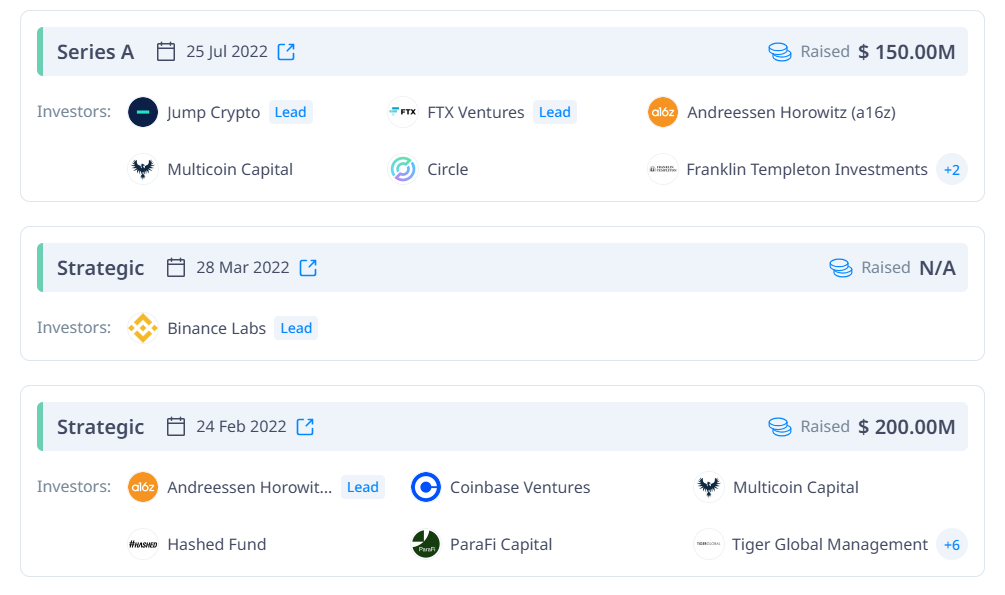Click the Circle investor logo
The width and height of the screenshot is (1005, 595).
(x=403, y=169)
